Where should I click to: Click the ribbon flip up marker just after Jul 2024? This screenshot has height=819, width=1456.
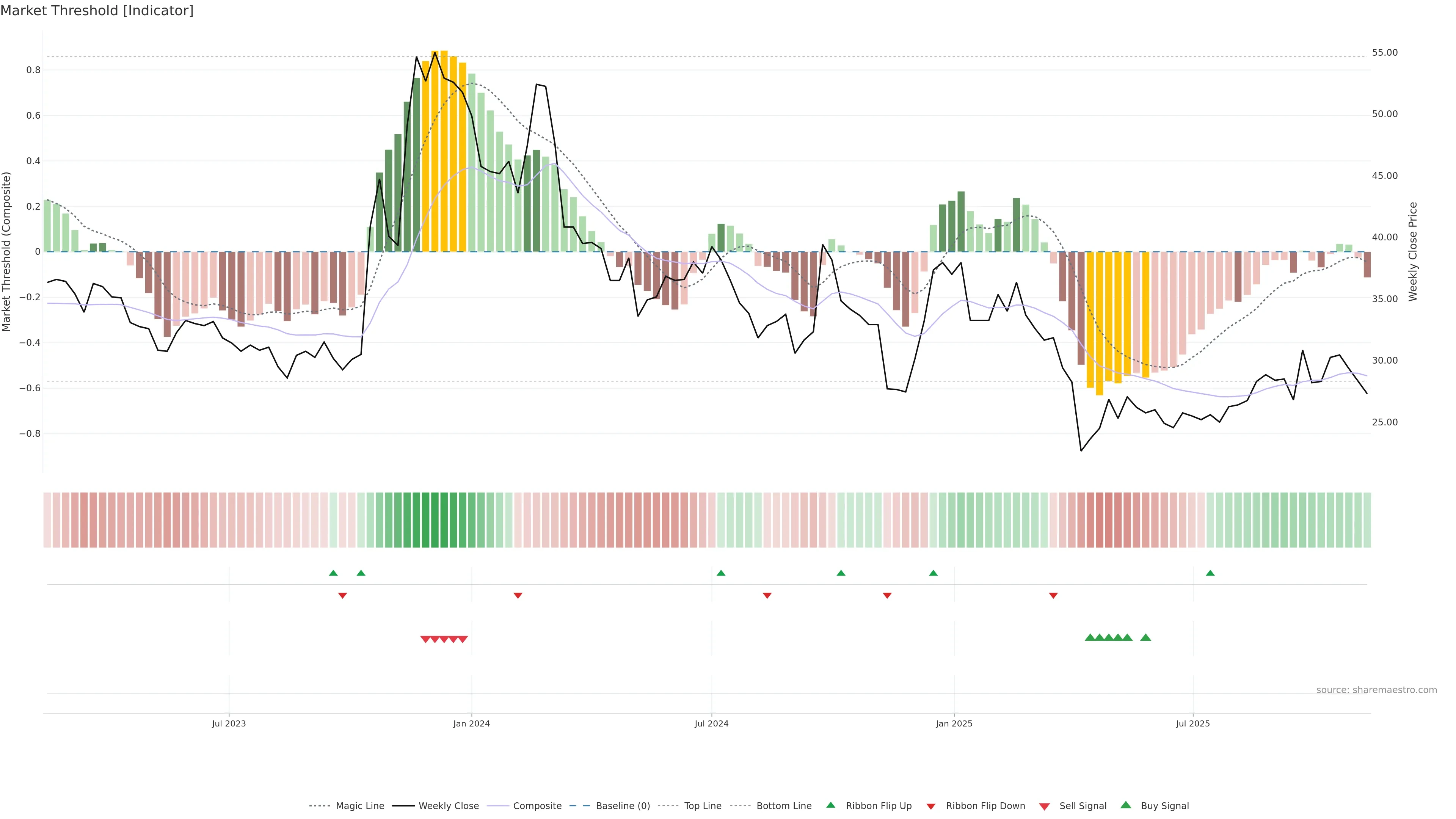(x=721, y=573)
